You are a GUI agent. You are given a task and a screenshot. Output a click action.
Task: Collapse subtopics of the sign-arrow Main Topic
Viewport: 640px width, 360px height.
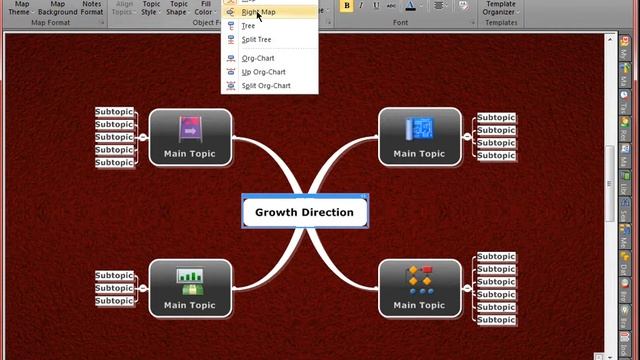(x=143, y=137)
